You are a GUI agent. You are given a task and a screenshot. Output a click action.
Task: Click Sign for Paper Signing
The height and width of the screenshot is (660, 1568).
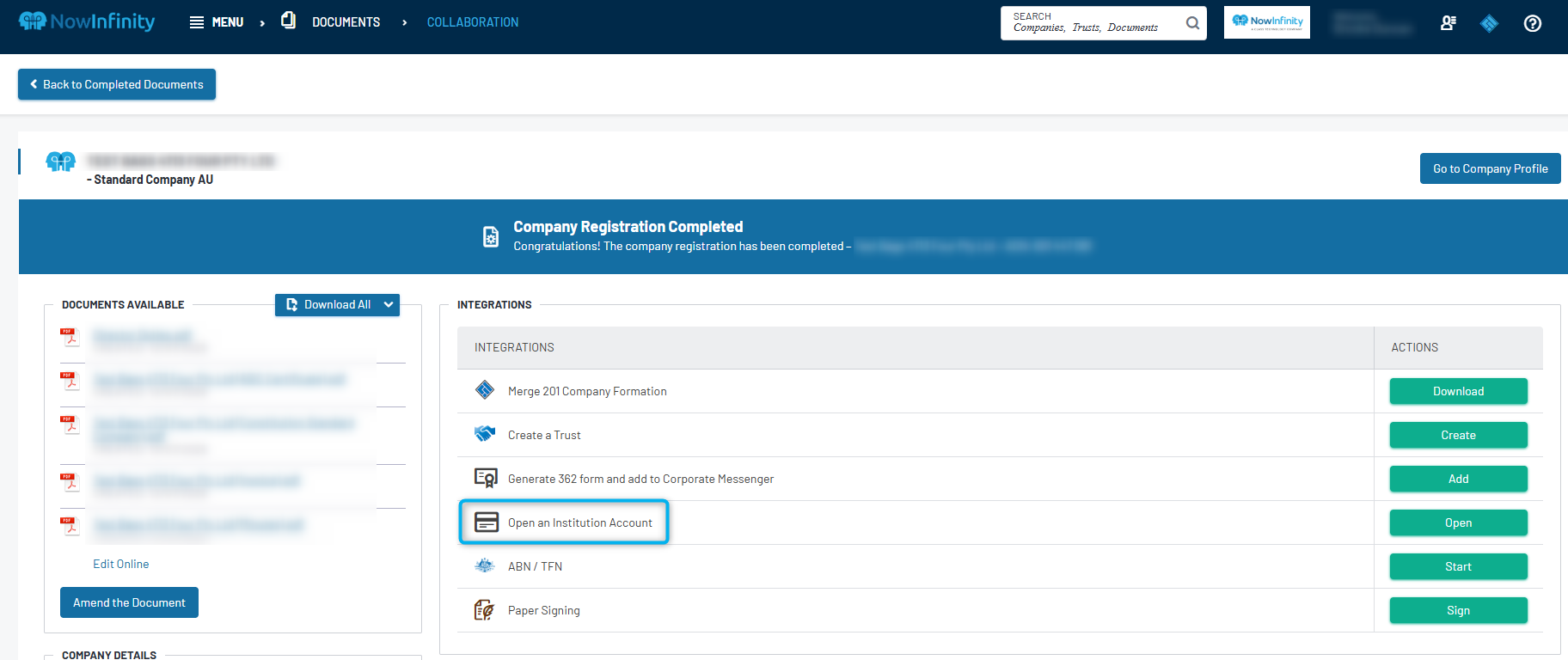(1458, 610)
